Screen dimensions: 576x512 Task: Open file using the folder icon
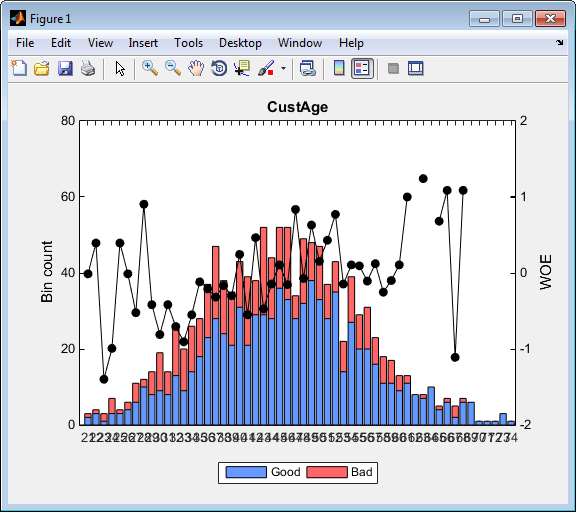tap(42, 69)
